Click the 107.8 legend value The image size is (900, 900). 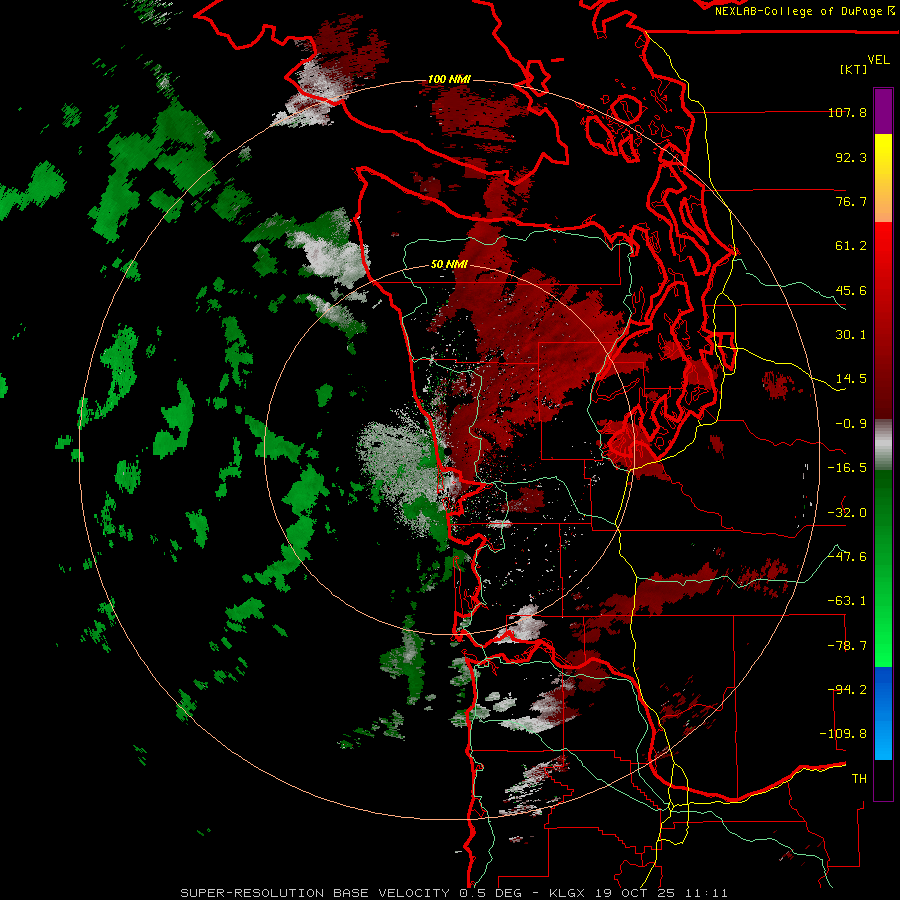847,112
